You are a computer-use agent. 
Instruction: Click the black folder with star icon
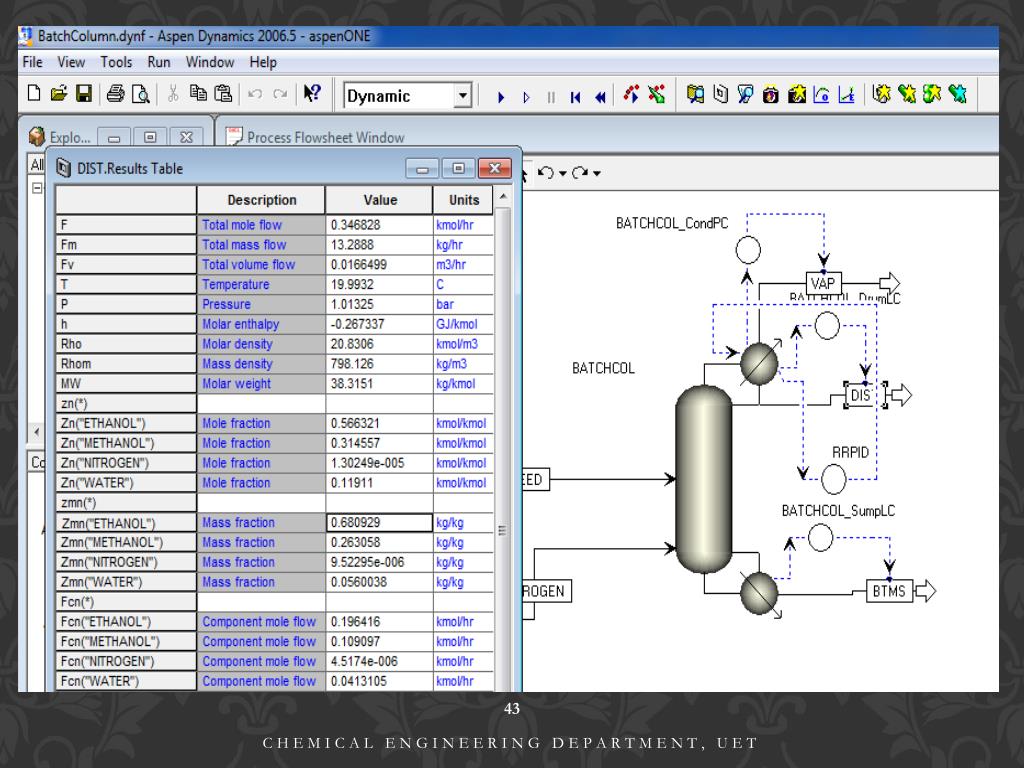797,95
